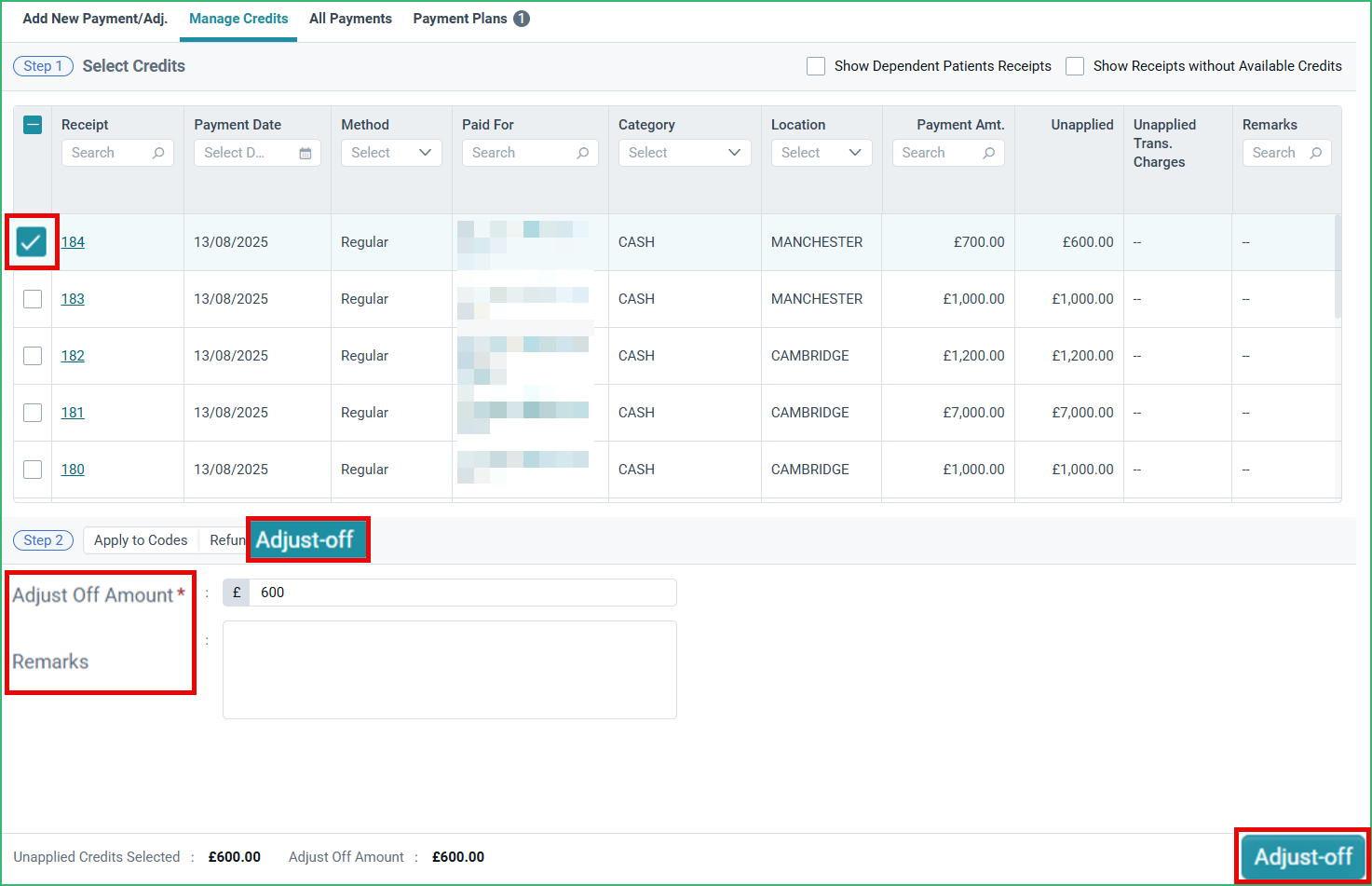Tick the checkbox for receipt 183
1372x886 pixels.
[x=33, y=299]
